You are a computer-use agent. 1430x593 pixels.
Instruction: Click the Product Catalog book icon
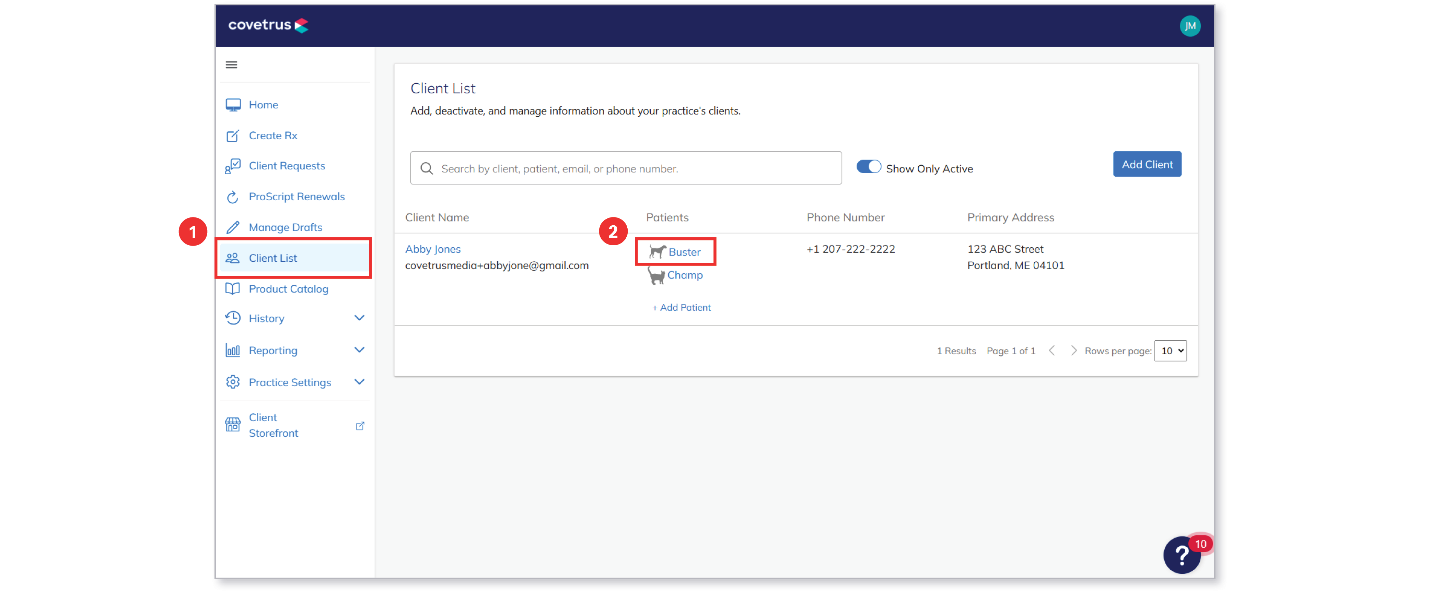point(233,289)
